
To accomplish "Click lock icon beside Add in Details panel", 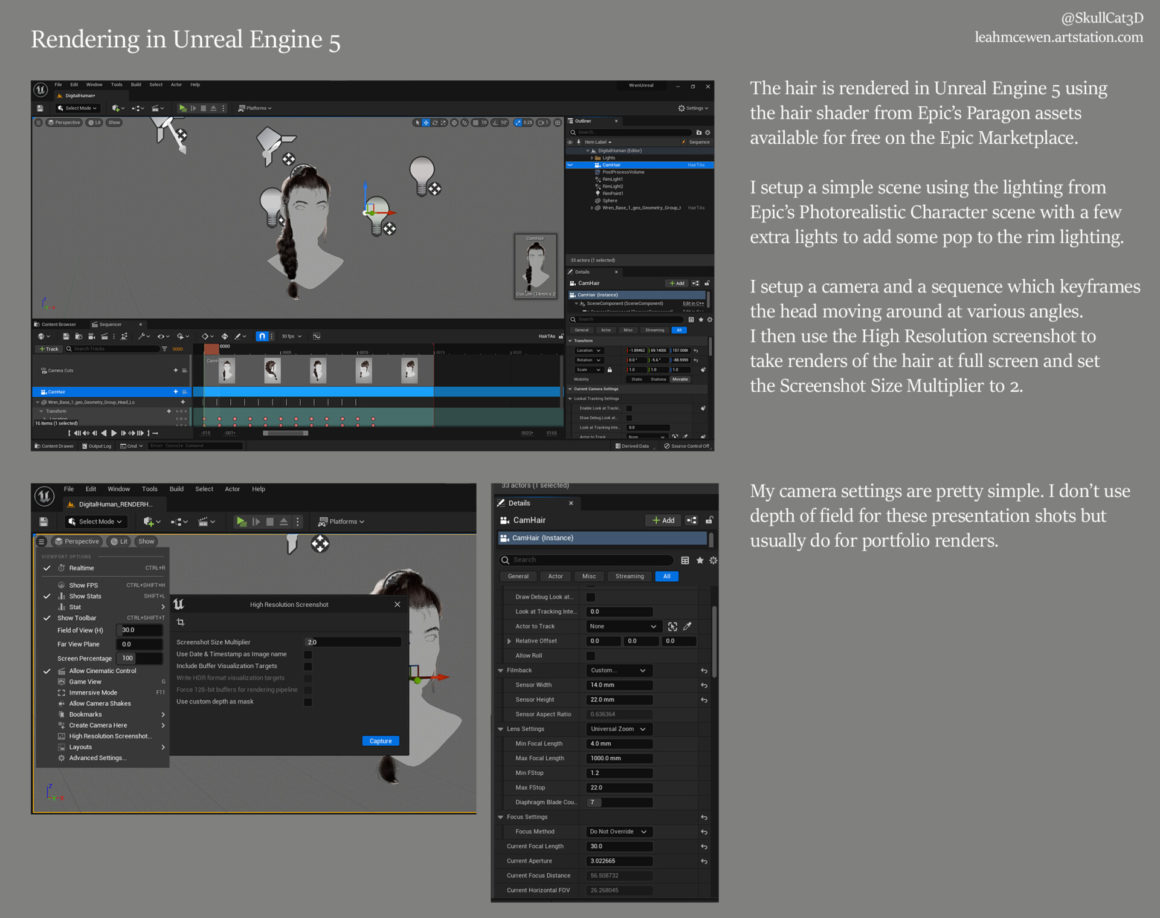I will 709,520.
